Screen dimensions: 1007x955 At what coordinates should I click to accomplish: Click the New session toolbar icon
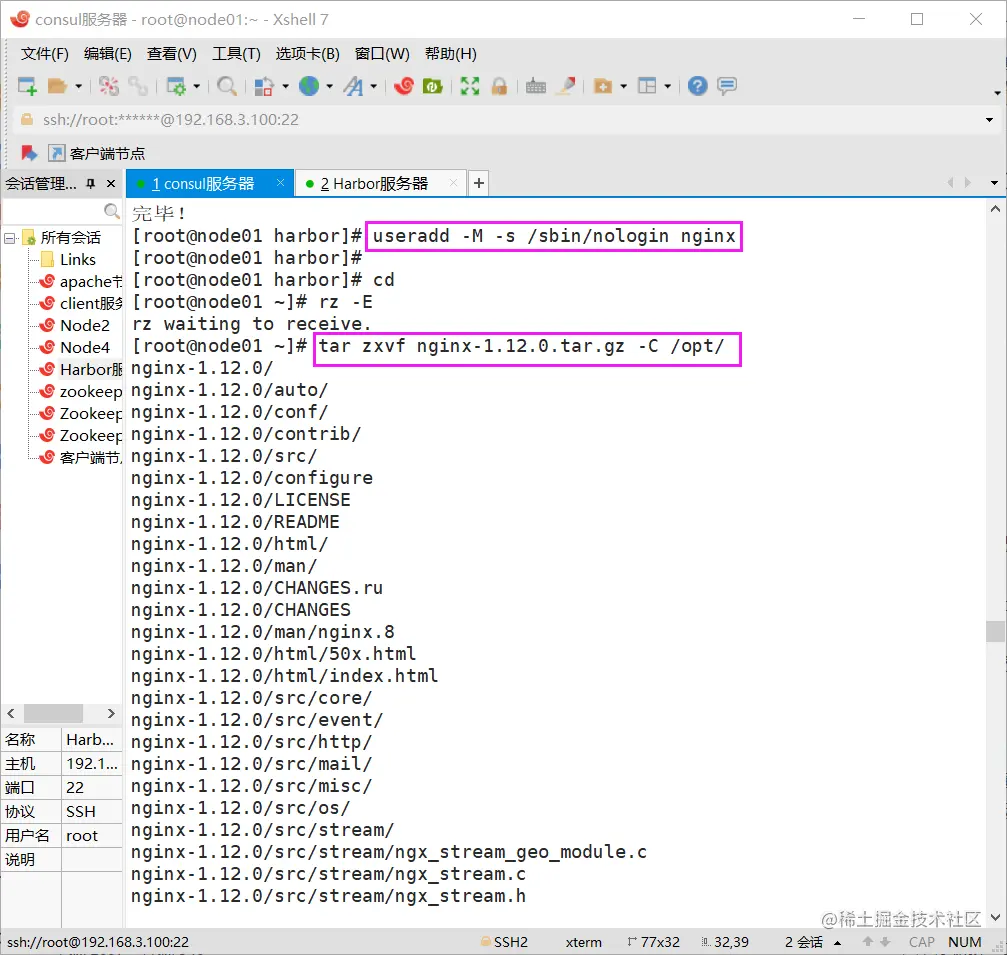[28, 85]
